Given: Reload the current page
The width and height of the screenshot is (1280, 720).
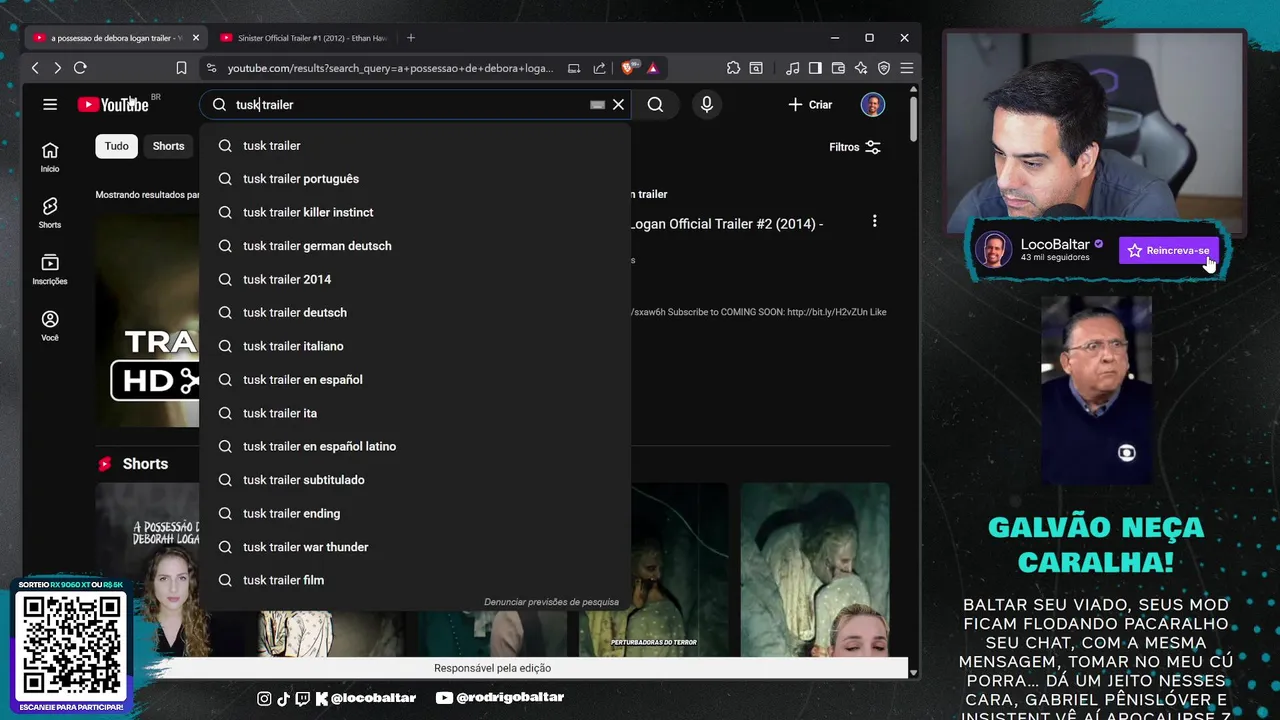Looking at the screenshot, I should tap(80, 68).
